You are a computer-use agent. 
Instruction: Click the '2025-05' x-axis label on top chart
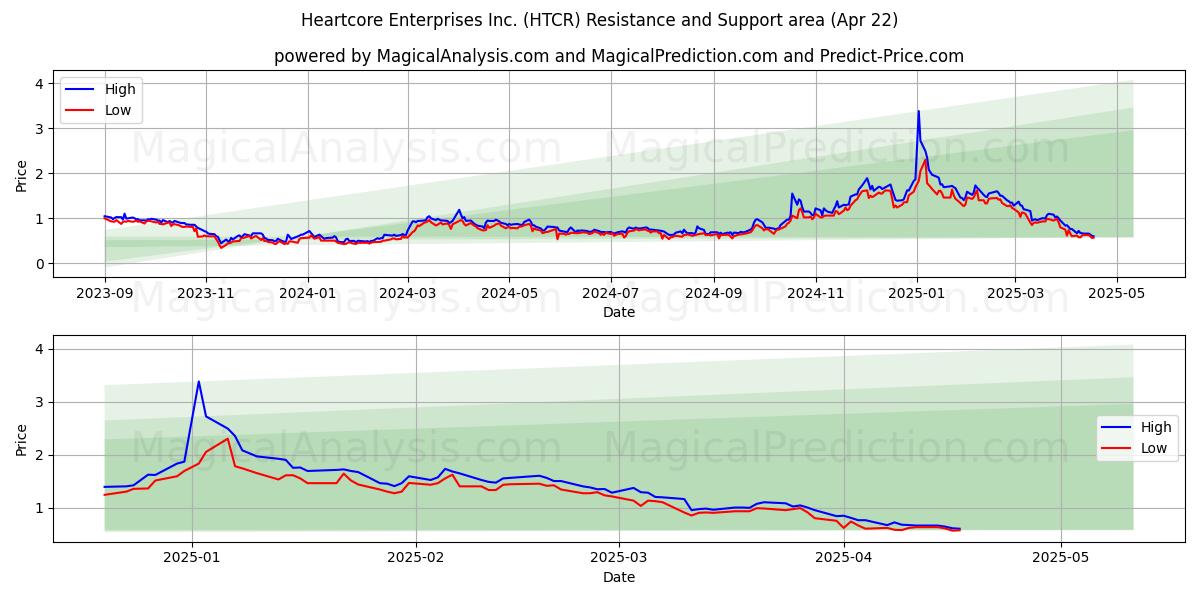(1116, 295)
